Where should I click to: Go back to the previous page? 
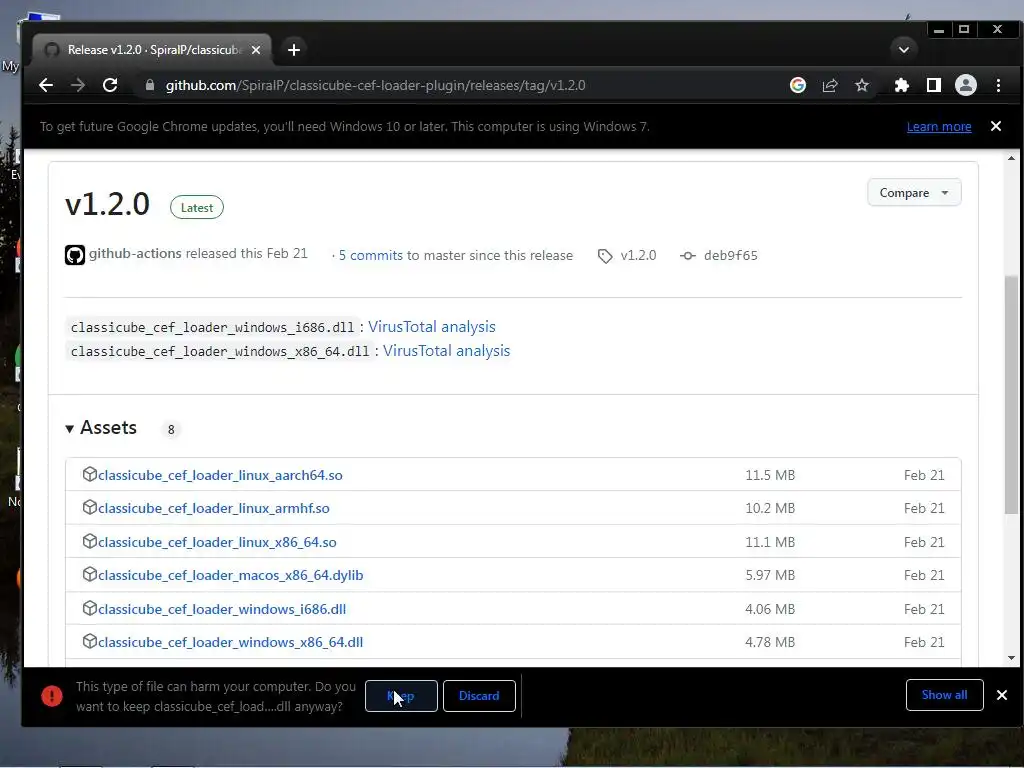pos(46,85)
